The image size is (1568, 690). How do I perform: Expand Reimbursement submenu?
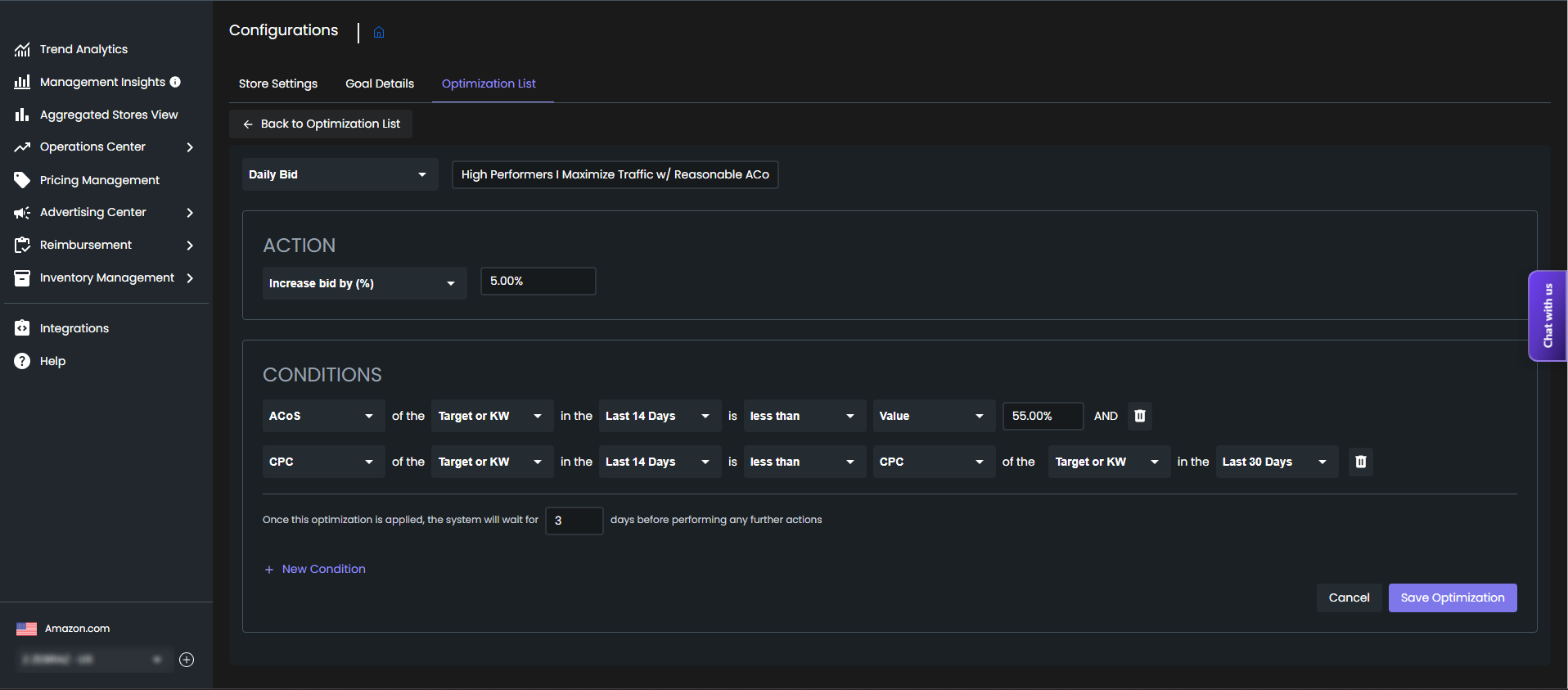(x=190, y=246)
